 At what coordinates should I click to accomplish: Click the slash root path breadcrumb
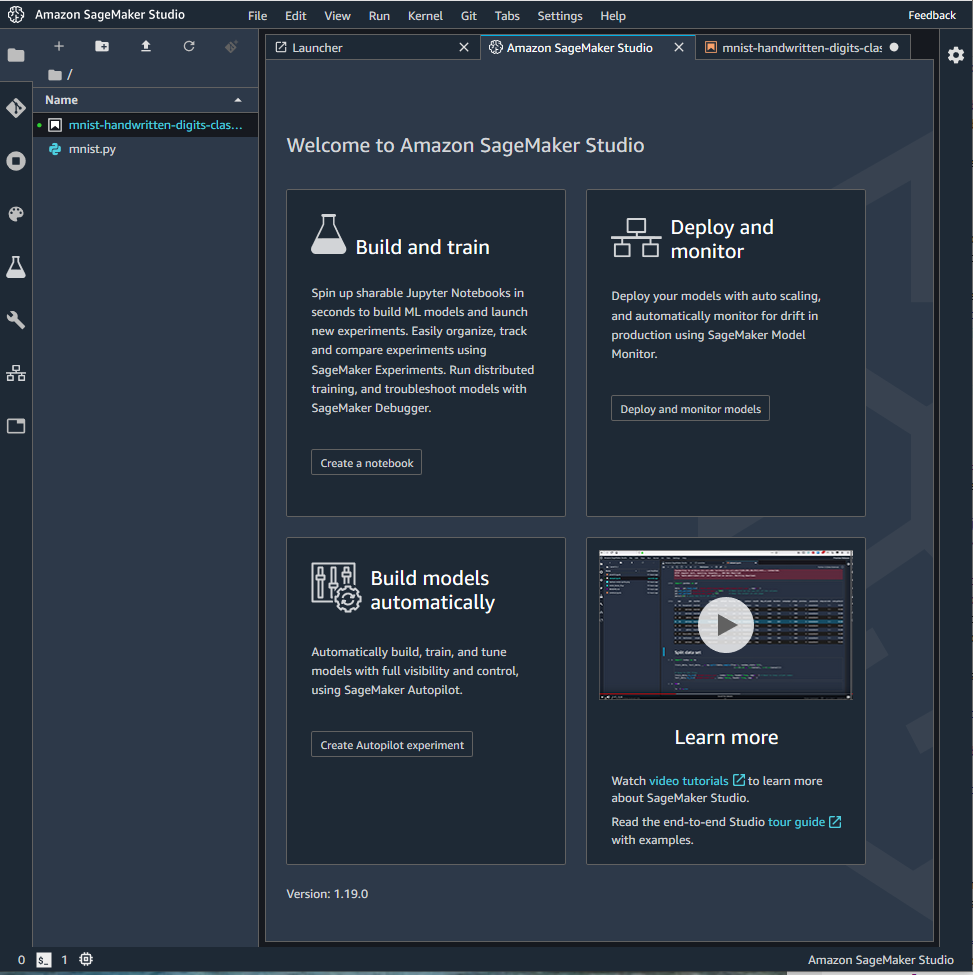pos(70,75)
